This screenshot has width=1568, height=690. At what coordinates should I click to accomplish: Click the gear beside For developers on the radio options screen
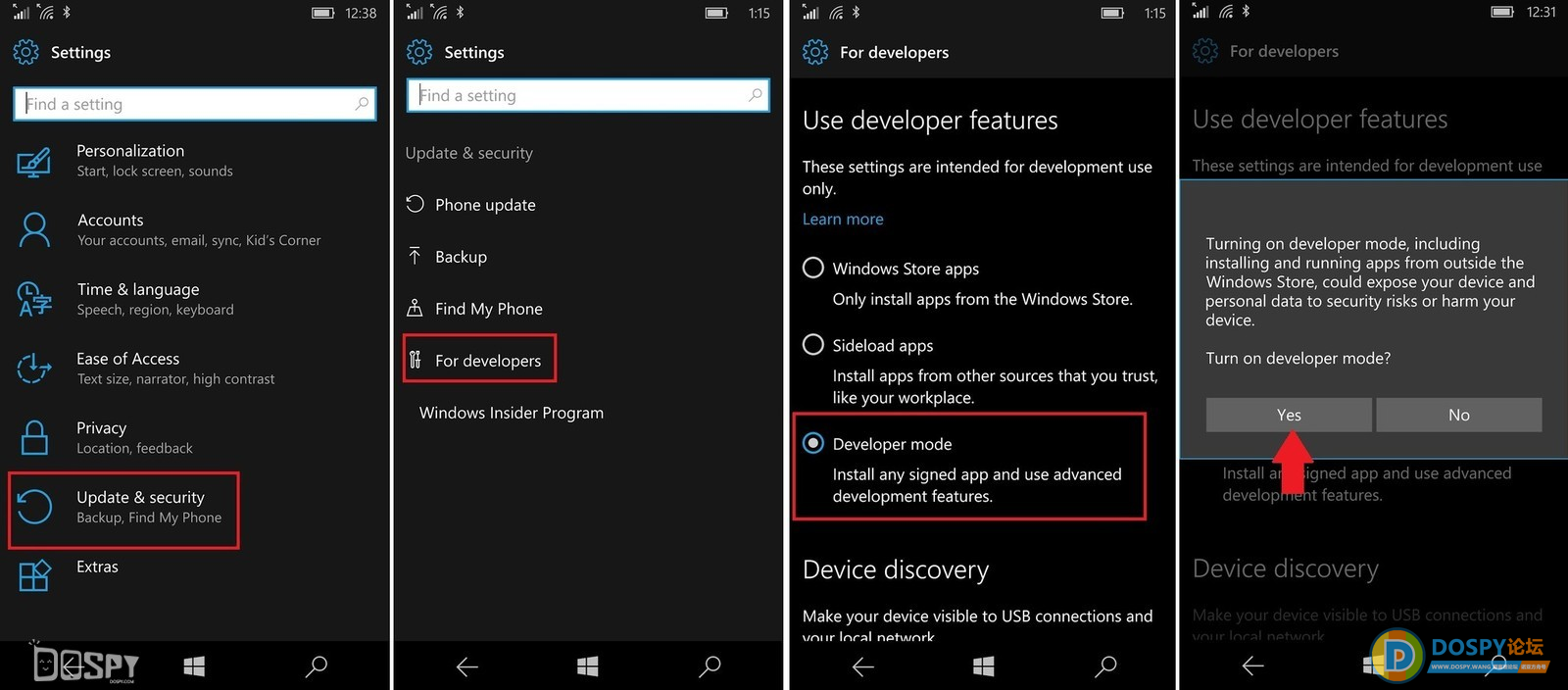pyautogui.click(x=815, y=52)
